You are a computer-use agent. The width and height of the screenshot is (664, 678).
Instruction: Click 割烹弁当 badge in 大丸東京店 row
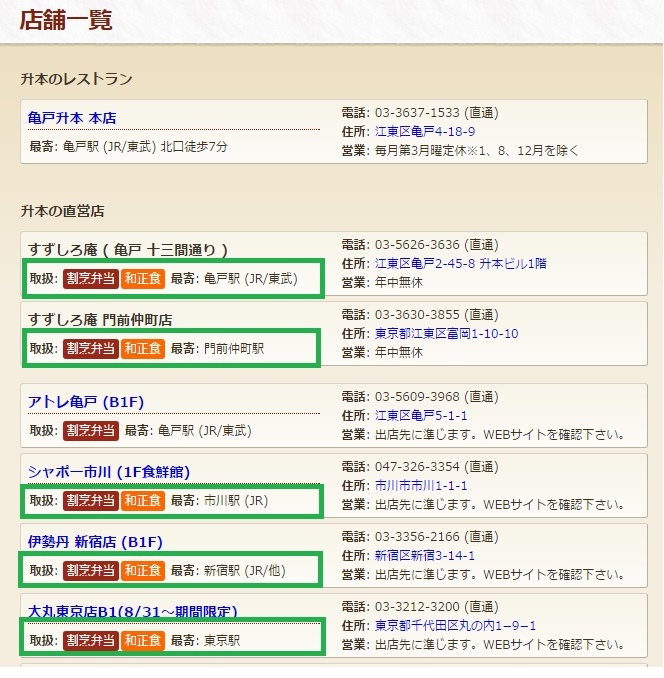(x=91, y=641)
